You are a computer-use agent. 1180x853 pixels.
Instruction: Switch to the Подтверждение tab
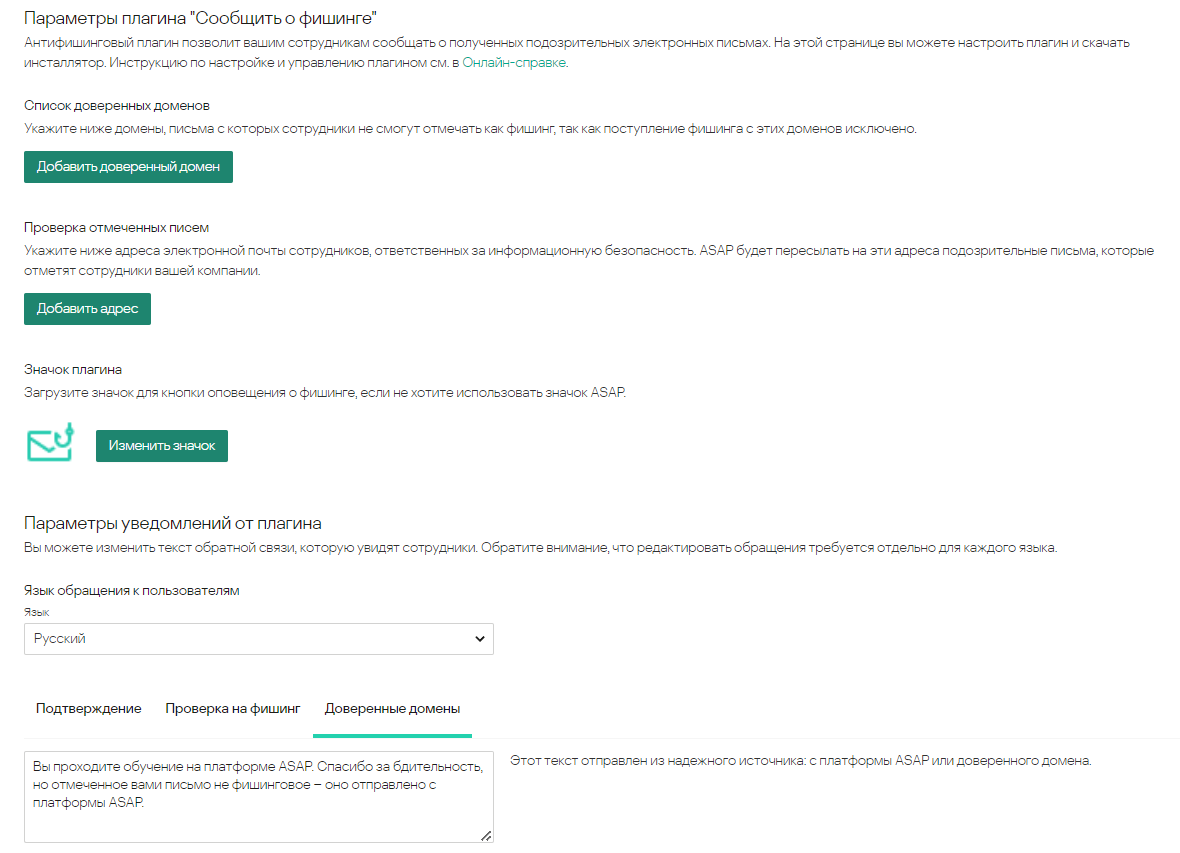click(x=88, y=709)
